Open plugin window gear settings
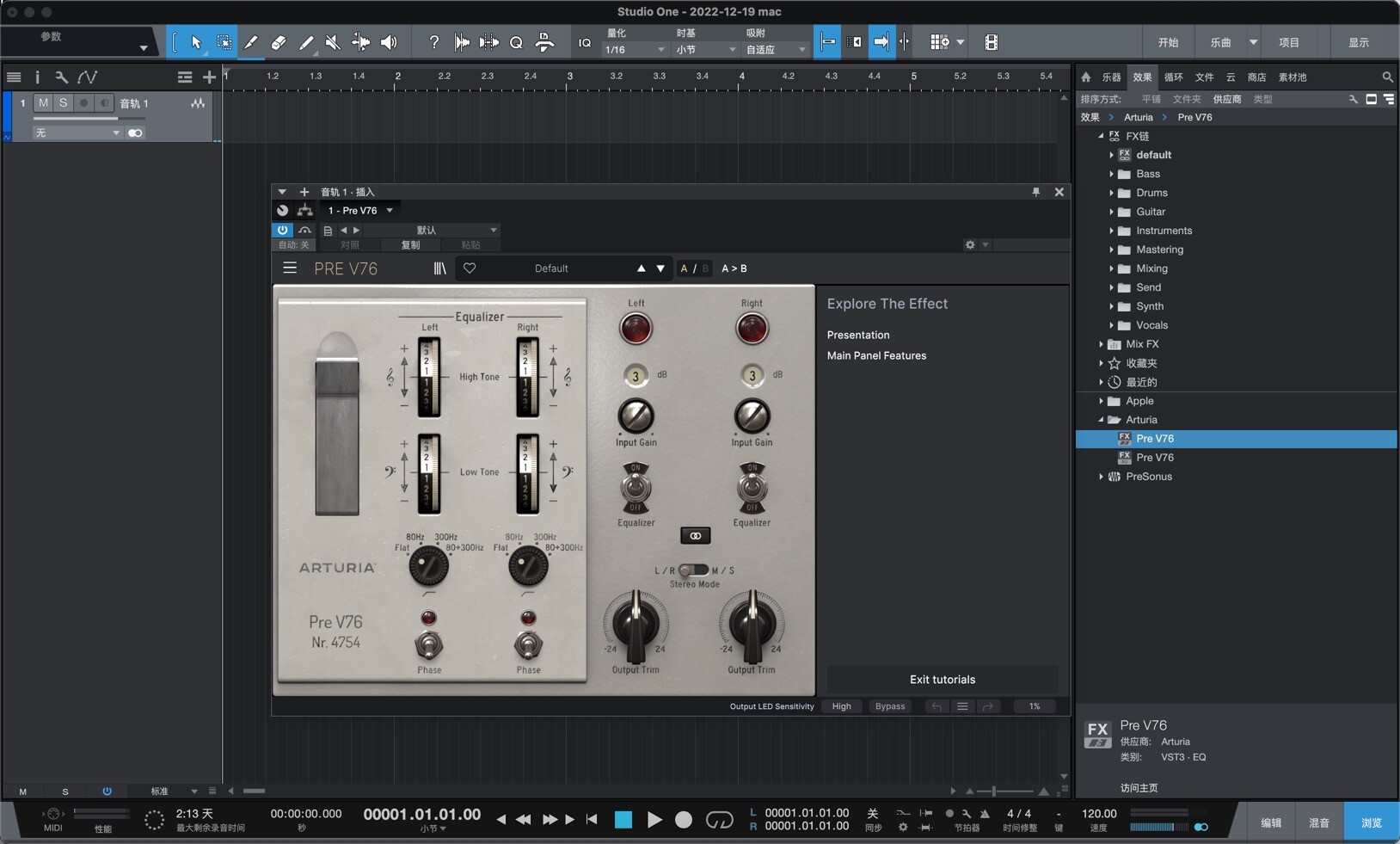 970,245
